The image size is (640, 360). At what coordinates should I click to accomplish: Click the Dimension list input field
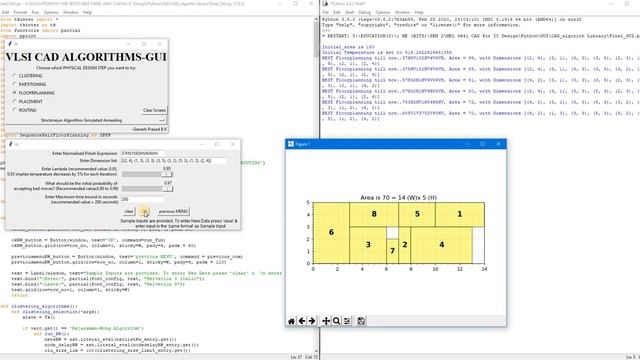(173, 161)
